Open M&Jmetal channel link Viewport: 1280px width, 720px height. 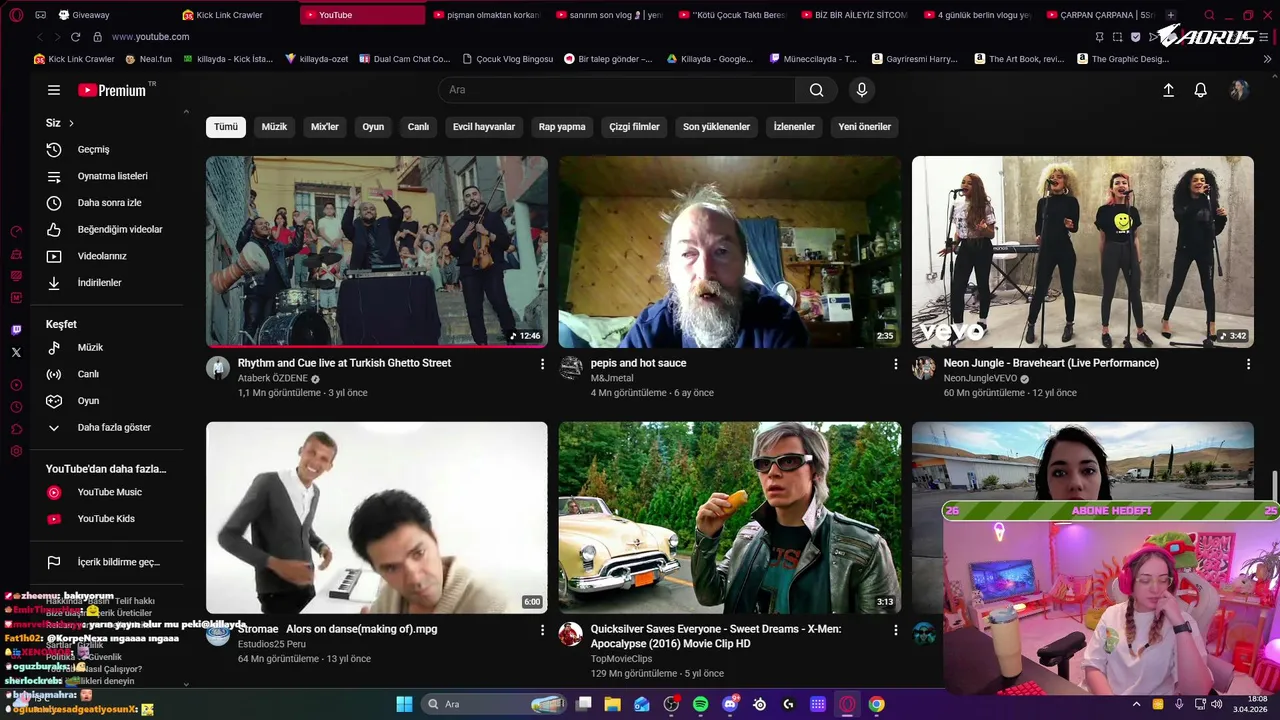(612, 379)
